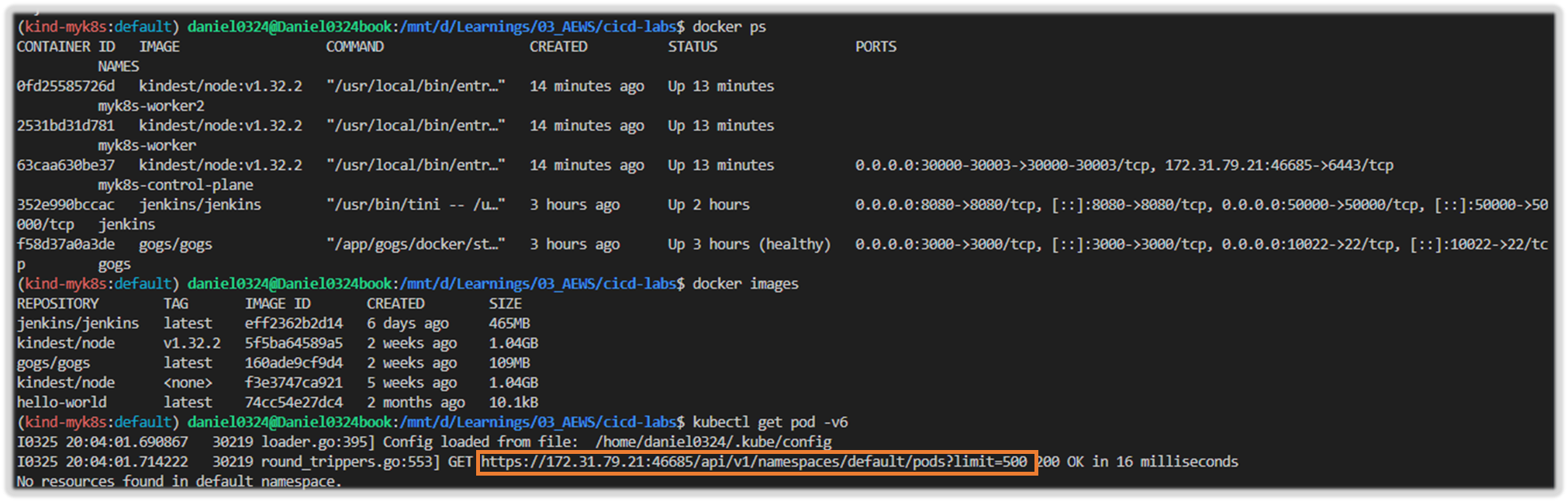Click the jenkins/jenkins image in docker ps

click(x=200, y=205)
